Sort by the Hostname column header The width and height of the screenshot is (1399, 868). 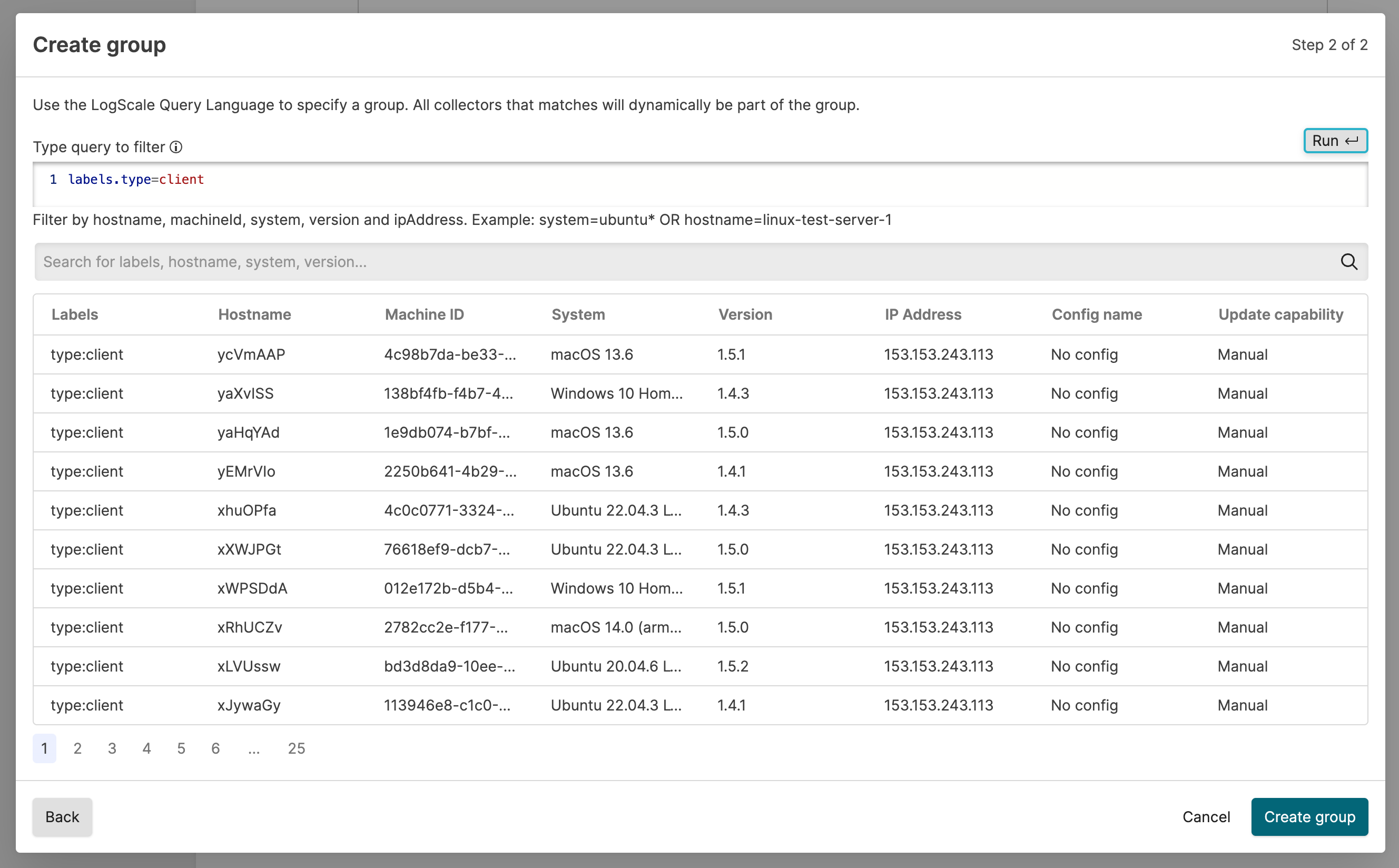coord(254,314)
